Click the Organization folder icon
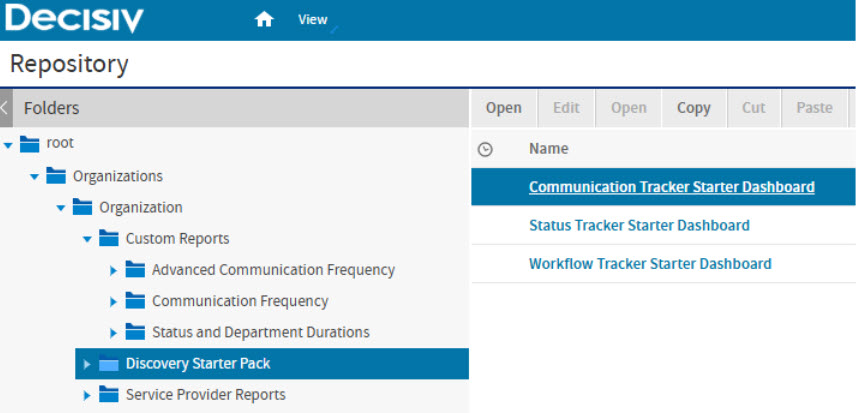 tap(82, 207)
